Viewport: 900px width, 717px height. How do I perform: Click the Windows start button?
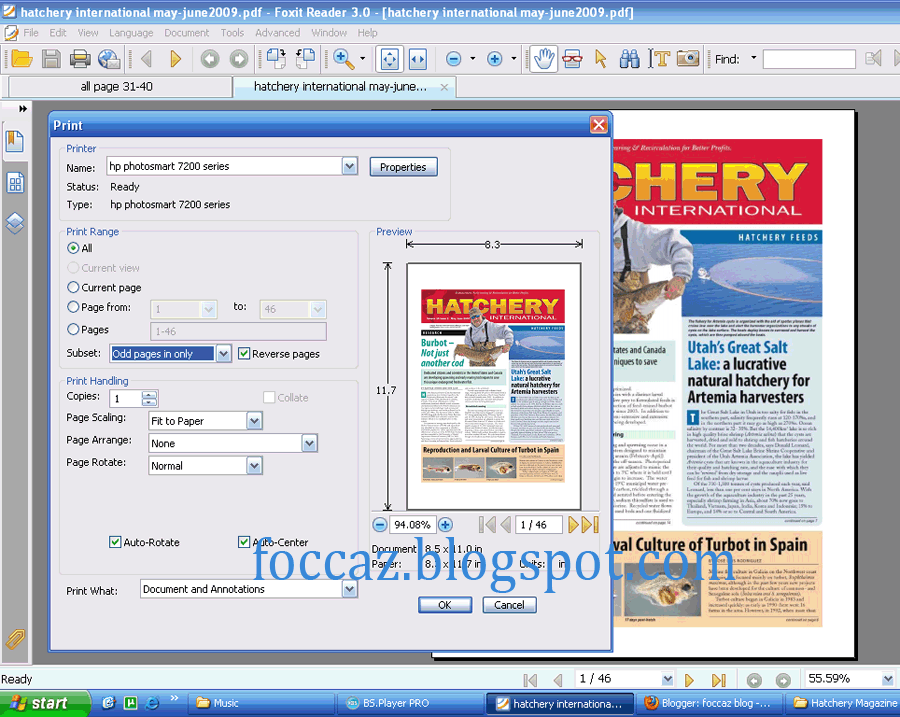click(x=45, y=703)
